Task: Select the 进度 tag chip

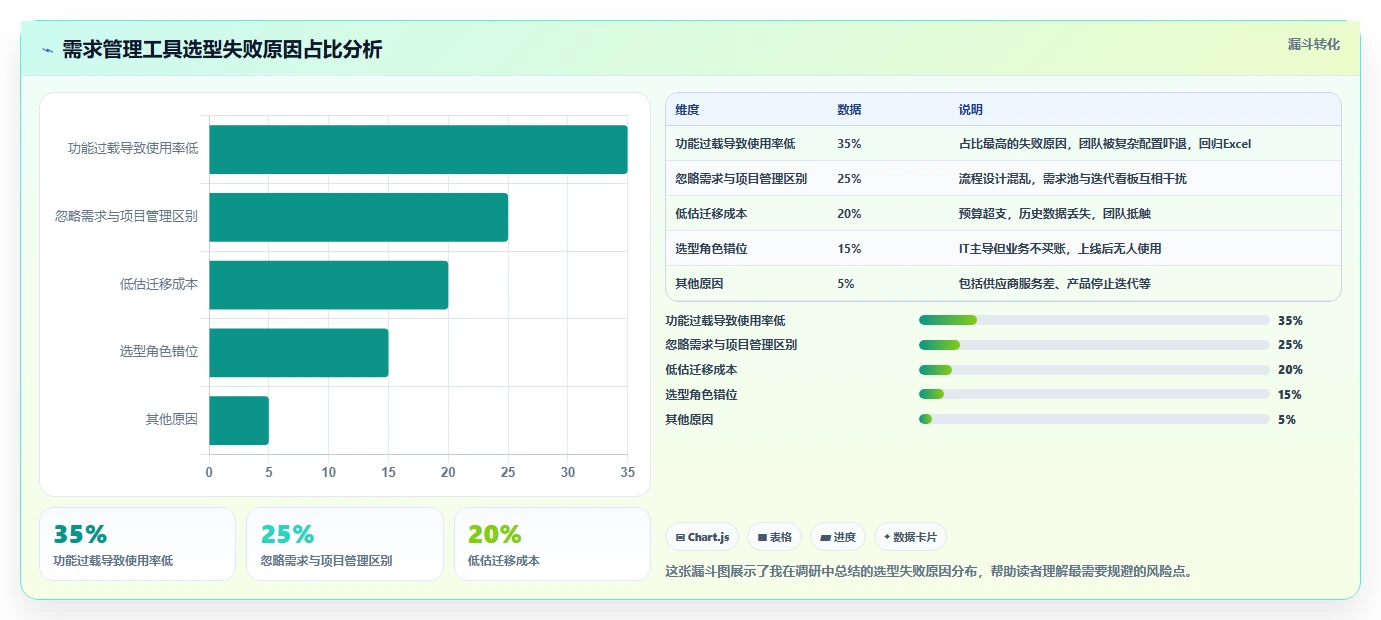Action: pos(838,537)
